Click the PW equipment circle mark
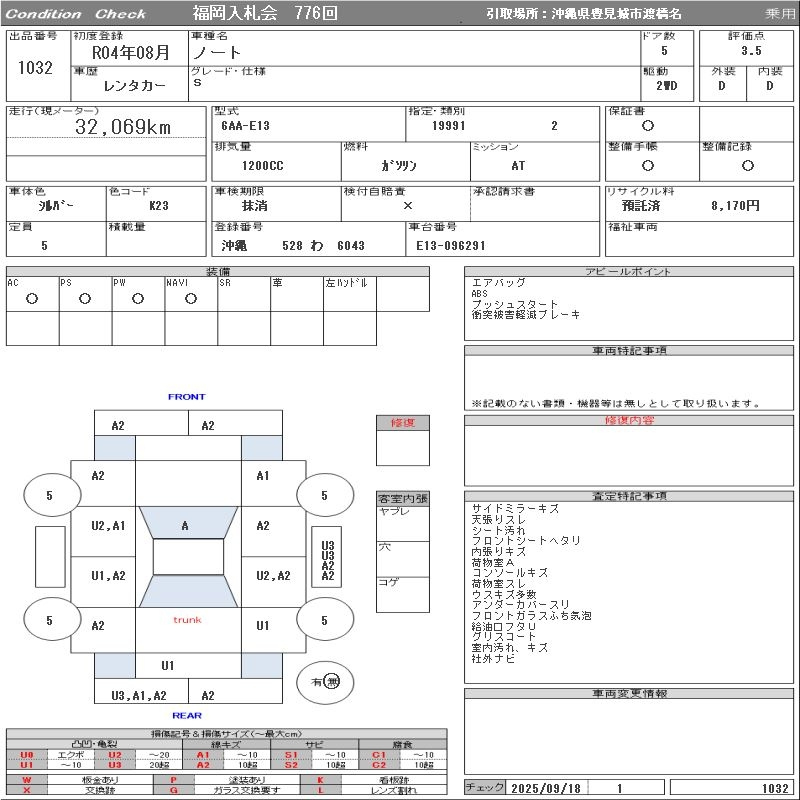This screenshot has height=800, width=800. point(138,298)
